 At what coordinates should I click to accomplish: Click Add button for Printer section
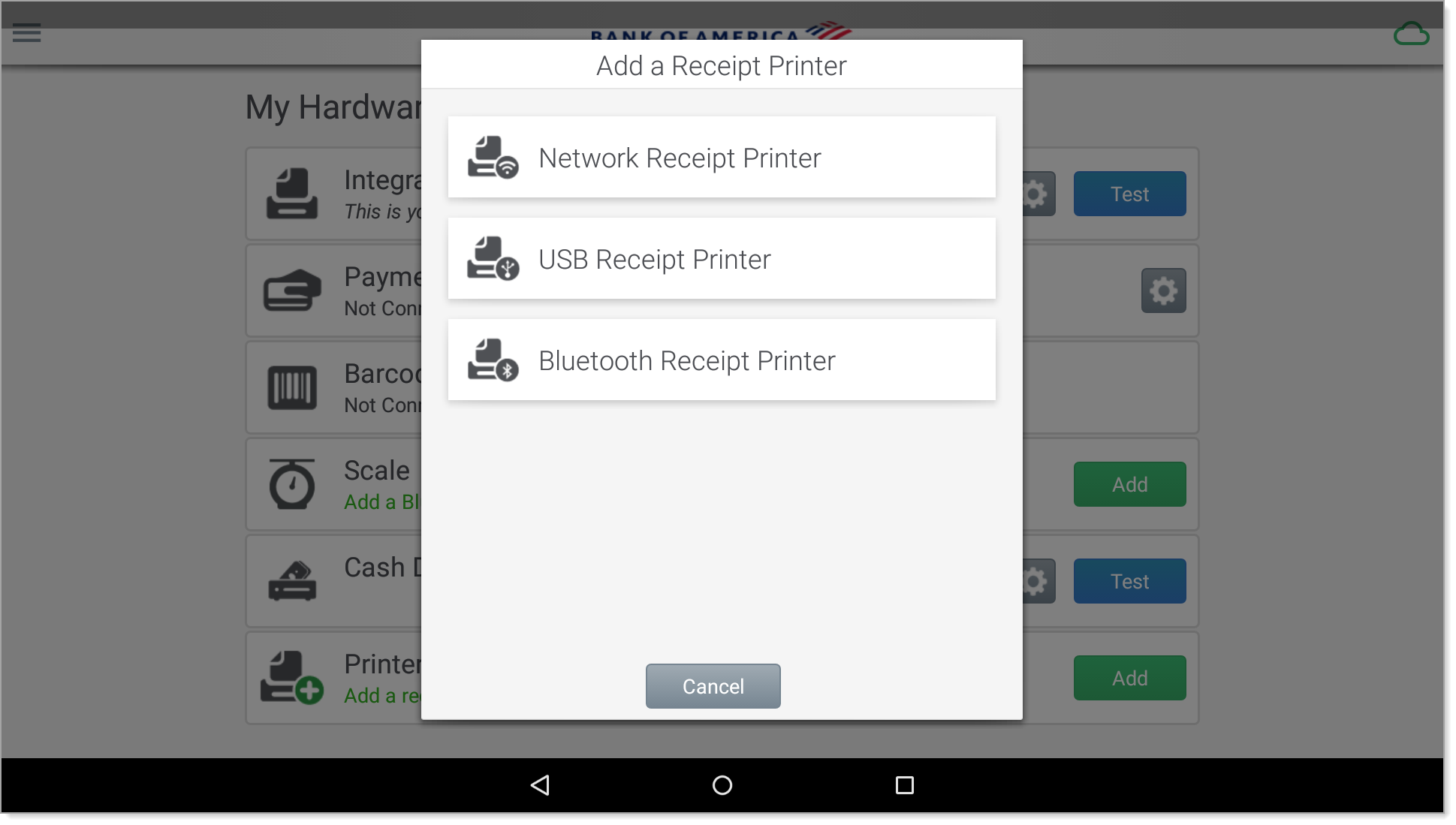[x=1130, y=677]
